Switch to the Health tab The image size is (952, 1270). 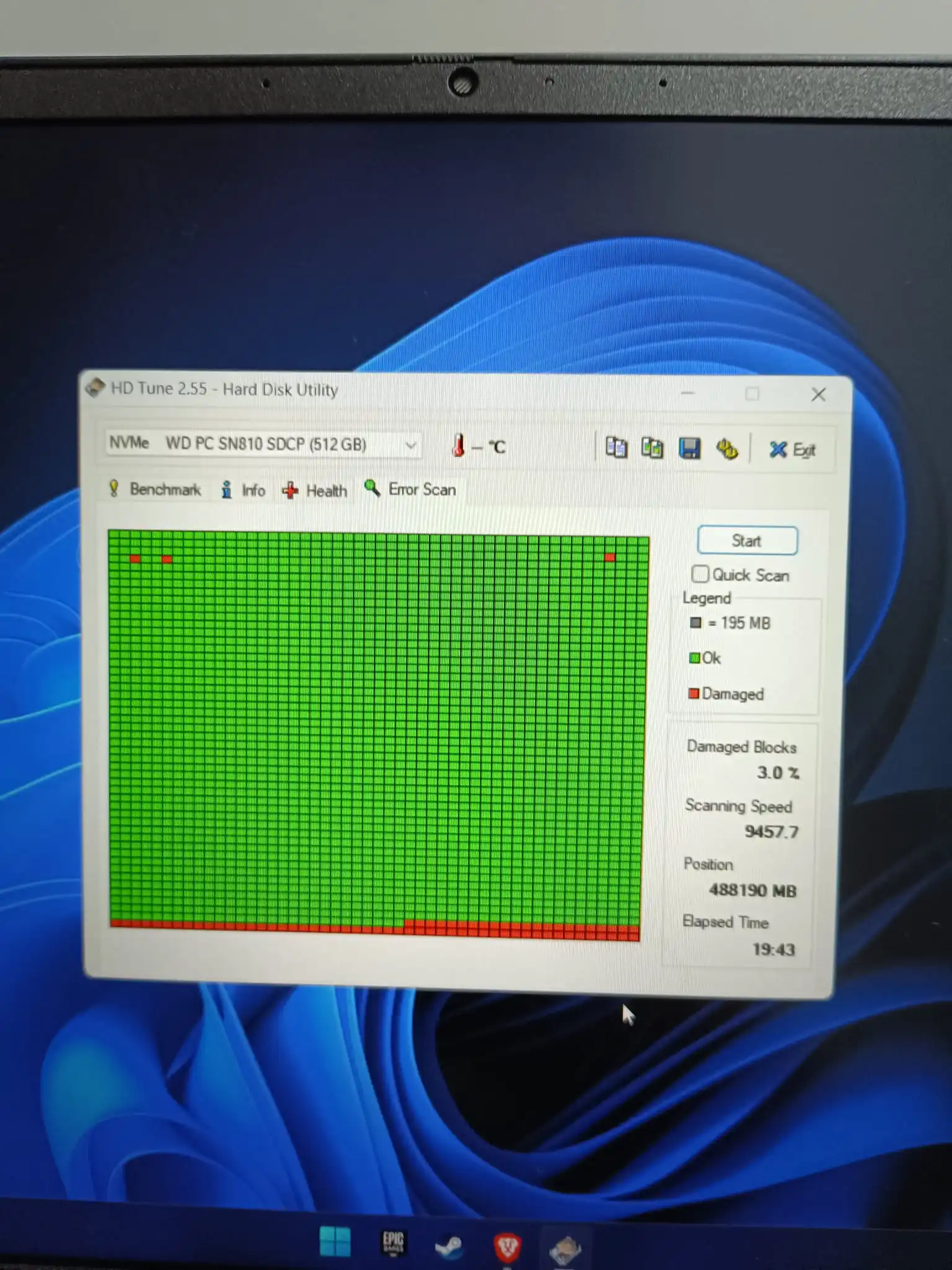(x=315, y=491)
